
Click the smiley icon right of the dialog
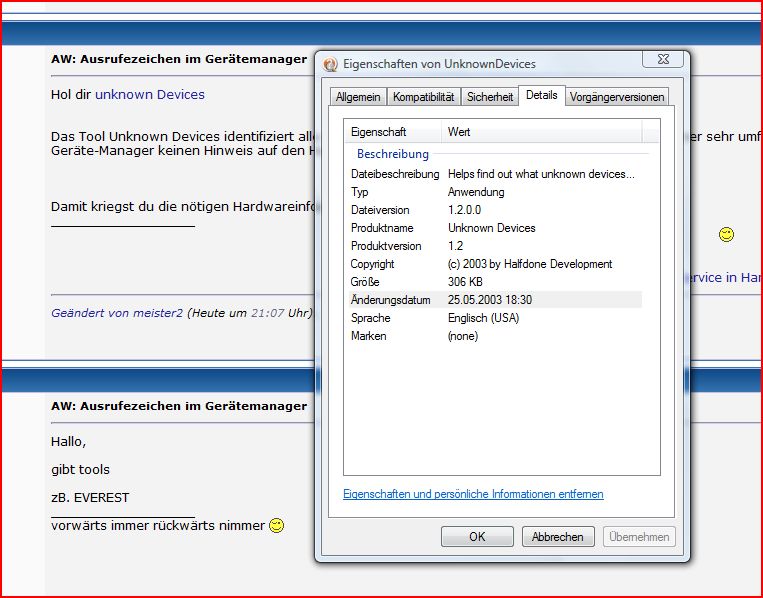tap(726, 235)
